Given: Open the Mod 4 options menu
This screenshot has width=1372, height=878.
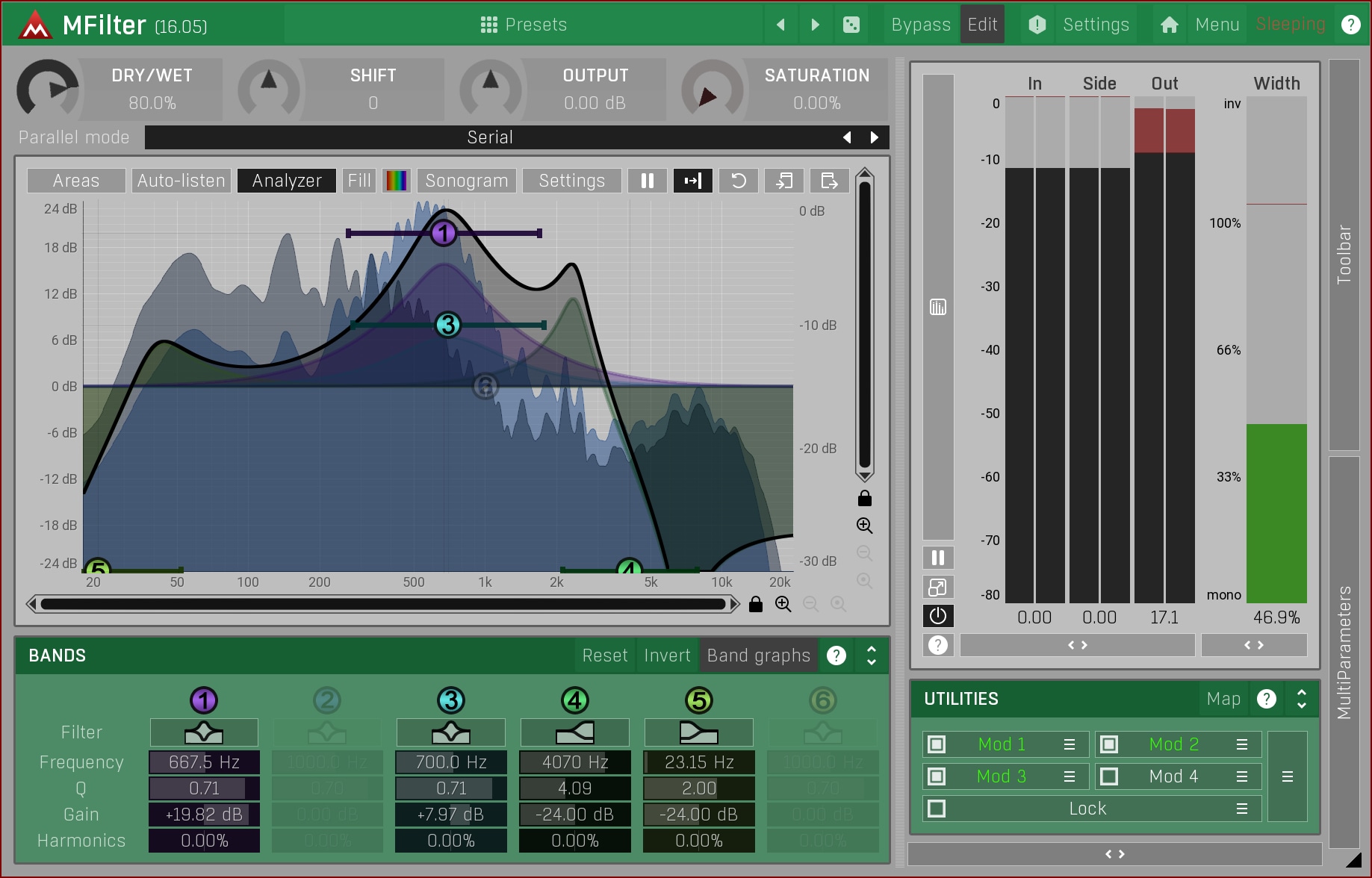Looking at the screenshot, I should (x=1242, y=776).
